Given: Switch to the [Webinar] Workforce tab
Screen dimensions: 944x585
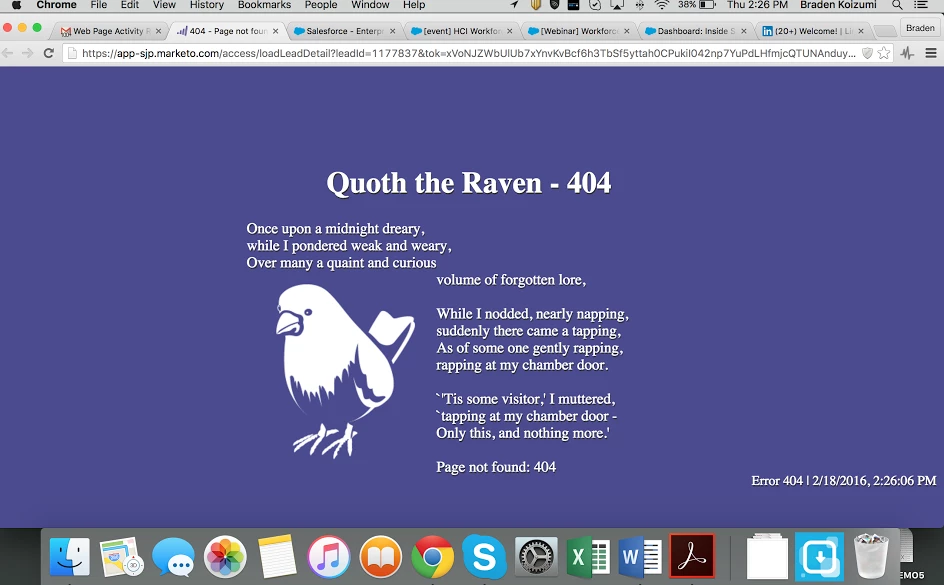Looking at the screenshot, I should [578, 31].
